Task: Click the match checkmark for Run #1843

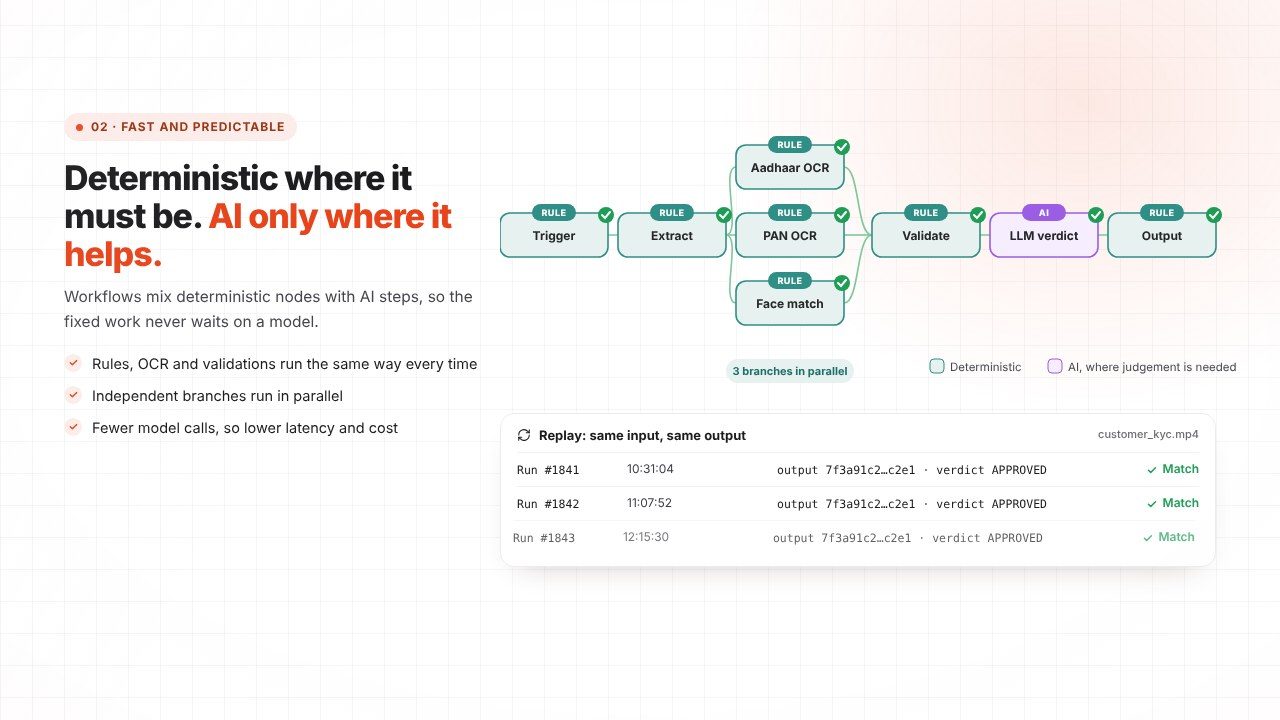Action: 1148,538
